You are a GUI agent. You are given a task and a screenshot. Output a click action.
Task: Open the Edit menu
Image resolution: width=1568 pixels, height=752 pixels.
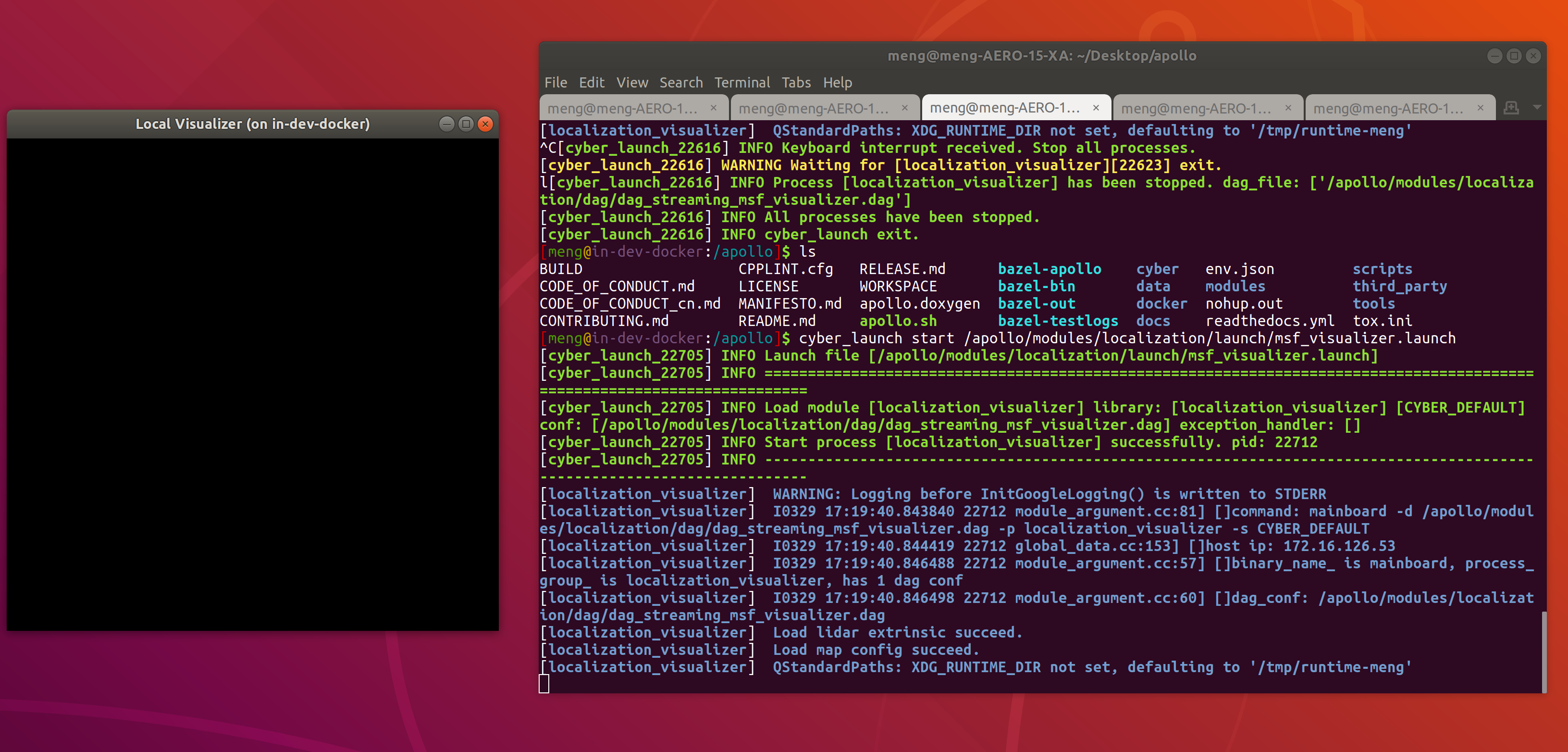[591, 83]
